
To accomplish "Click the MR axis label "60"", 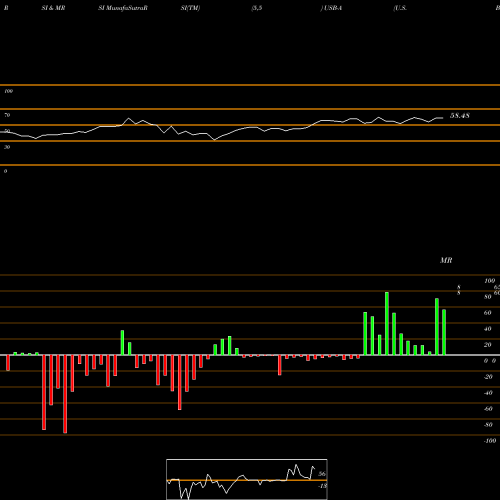I will [x=488, y=313].
